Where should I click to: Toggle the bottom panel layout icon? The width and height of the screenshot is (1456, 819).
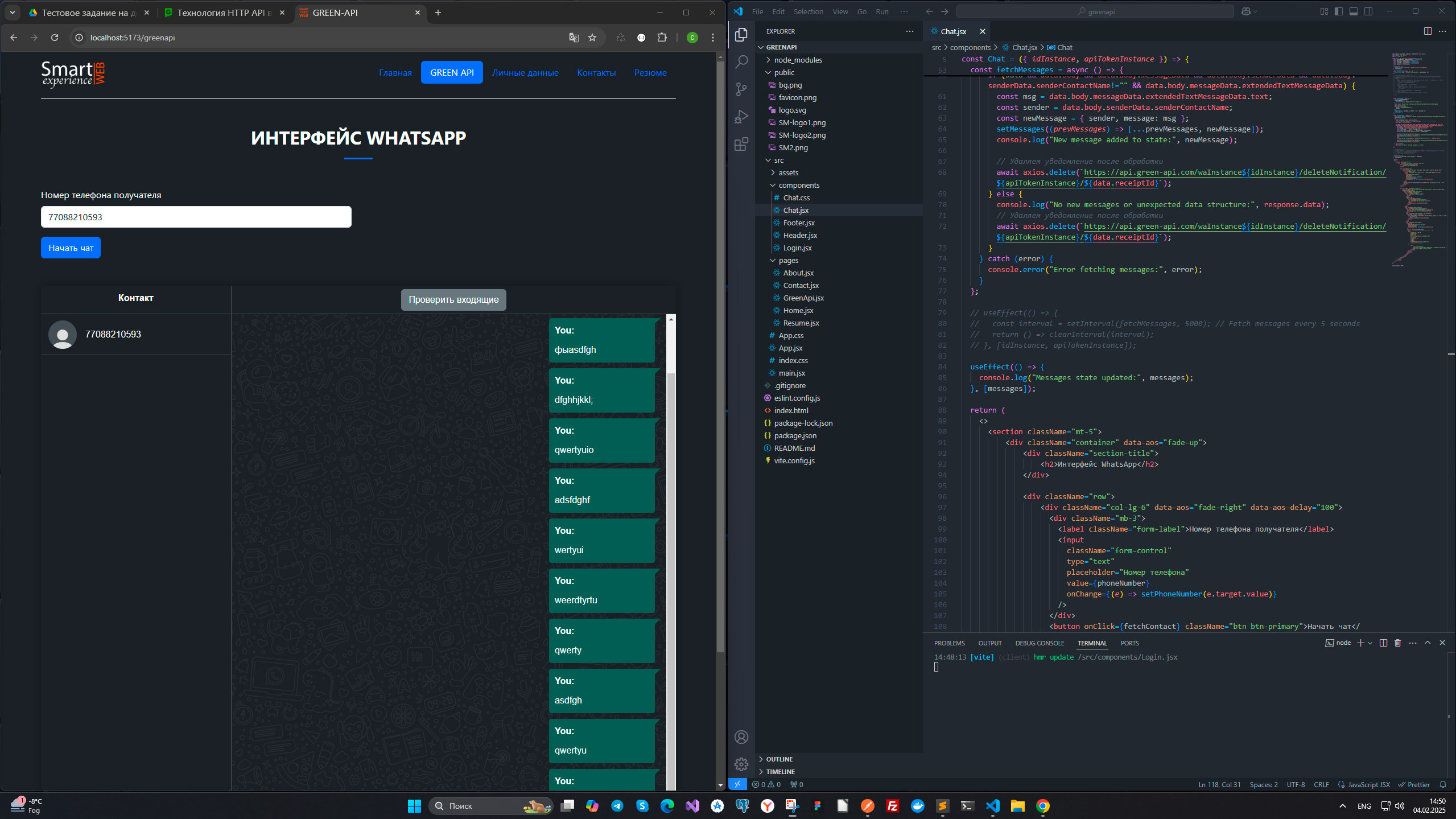click(x=1354, y=11)
